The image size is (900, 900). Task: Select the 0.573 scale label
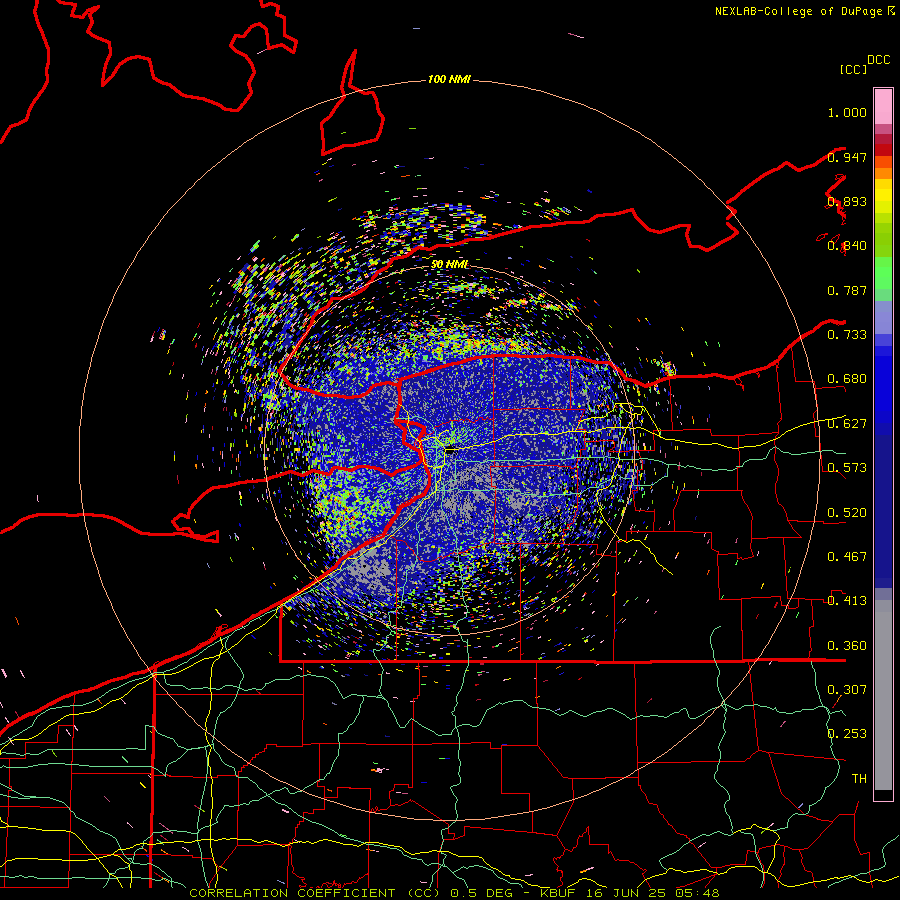tap(847, 468)
